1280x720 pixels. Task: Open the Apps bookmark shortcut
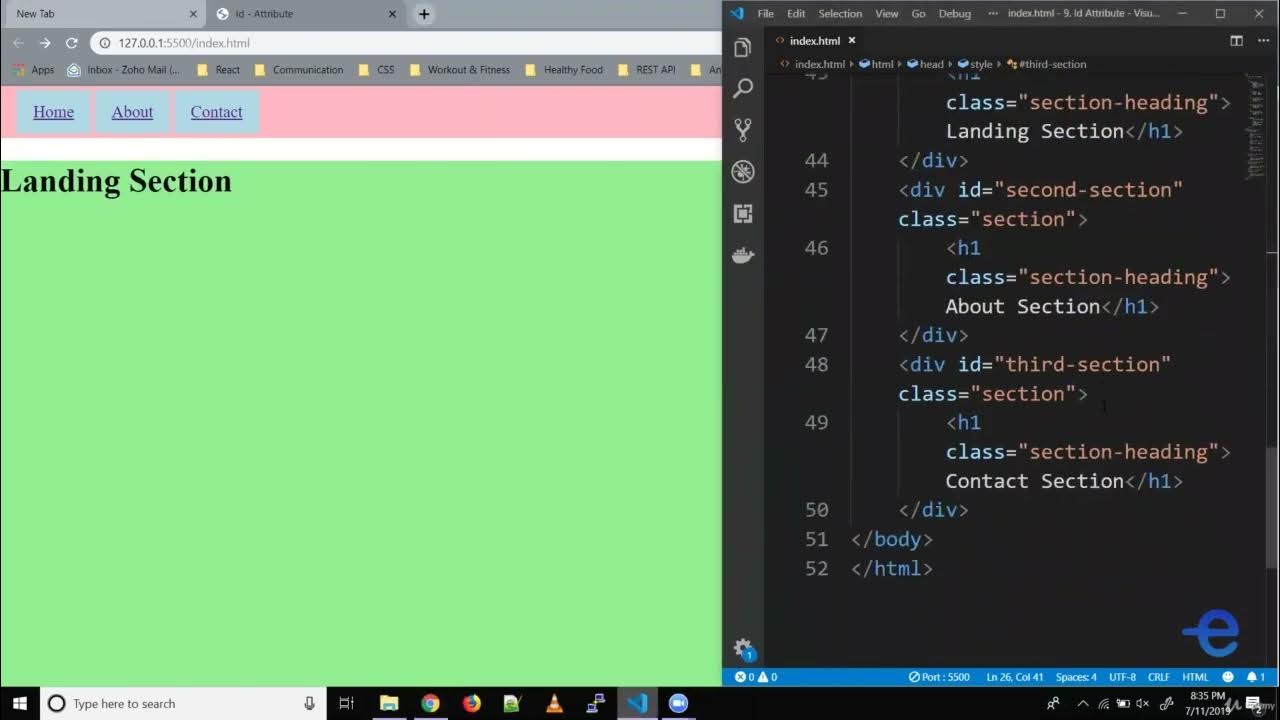(x=33, y=70)
